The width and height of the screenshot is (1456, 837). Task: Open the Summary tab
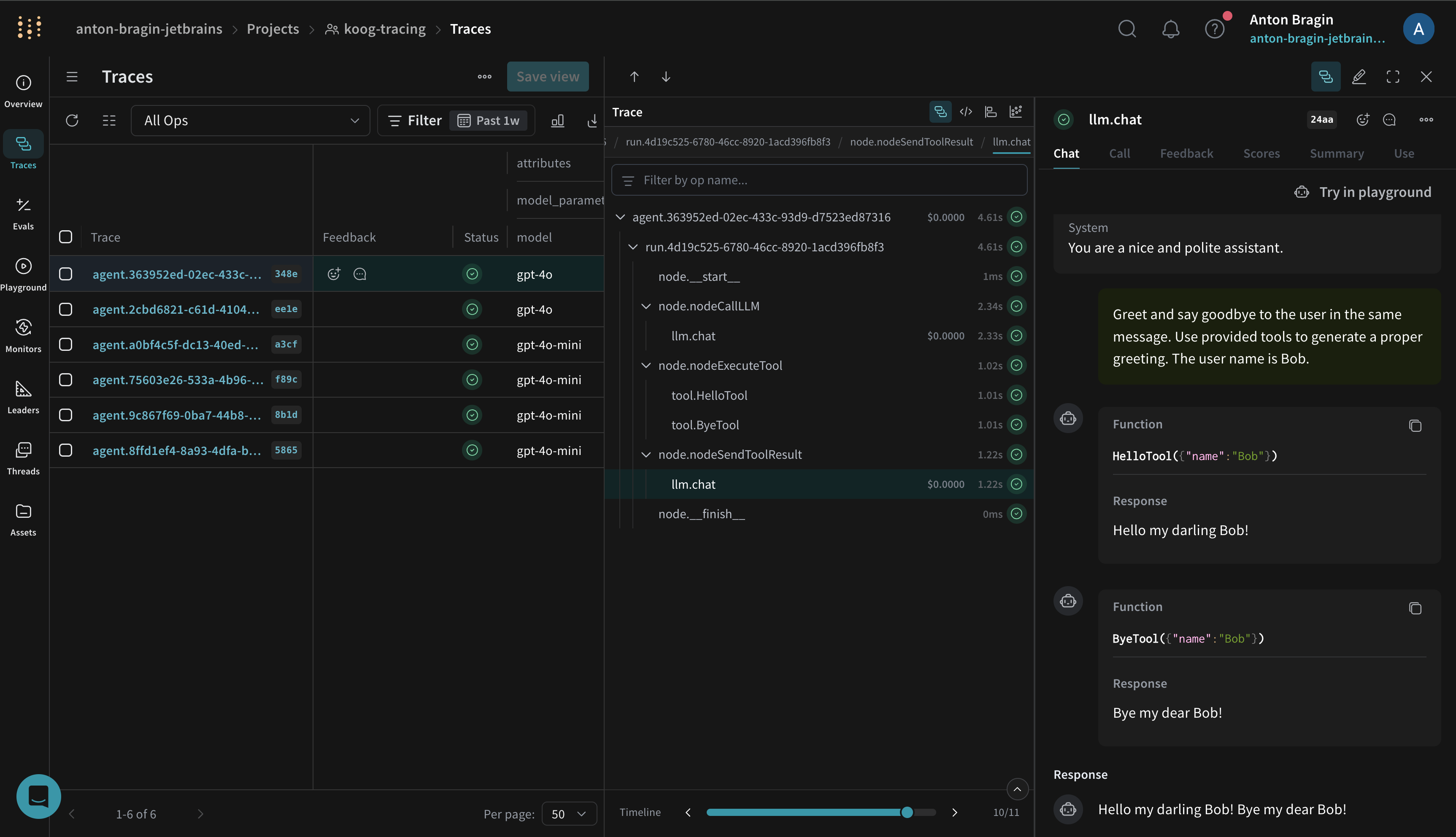[1337, 153]
